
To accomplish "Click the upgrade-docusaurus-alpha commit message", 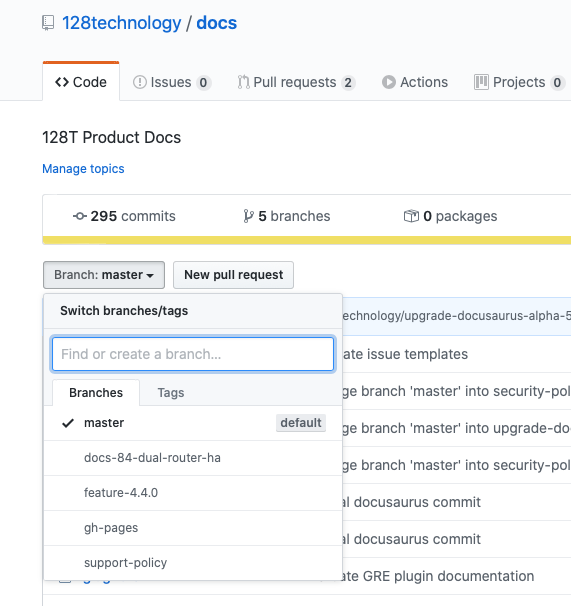I will [457, 316].
